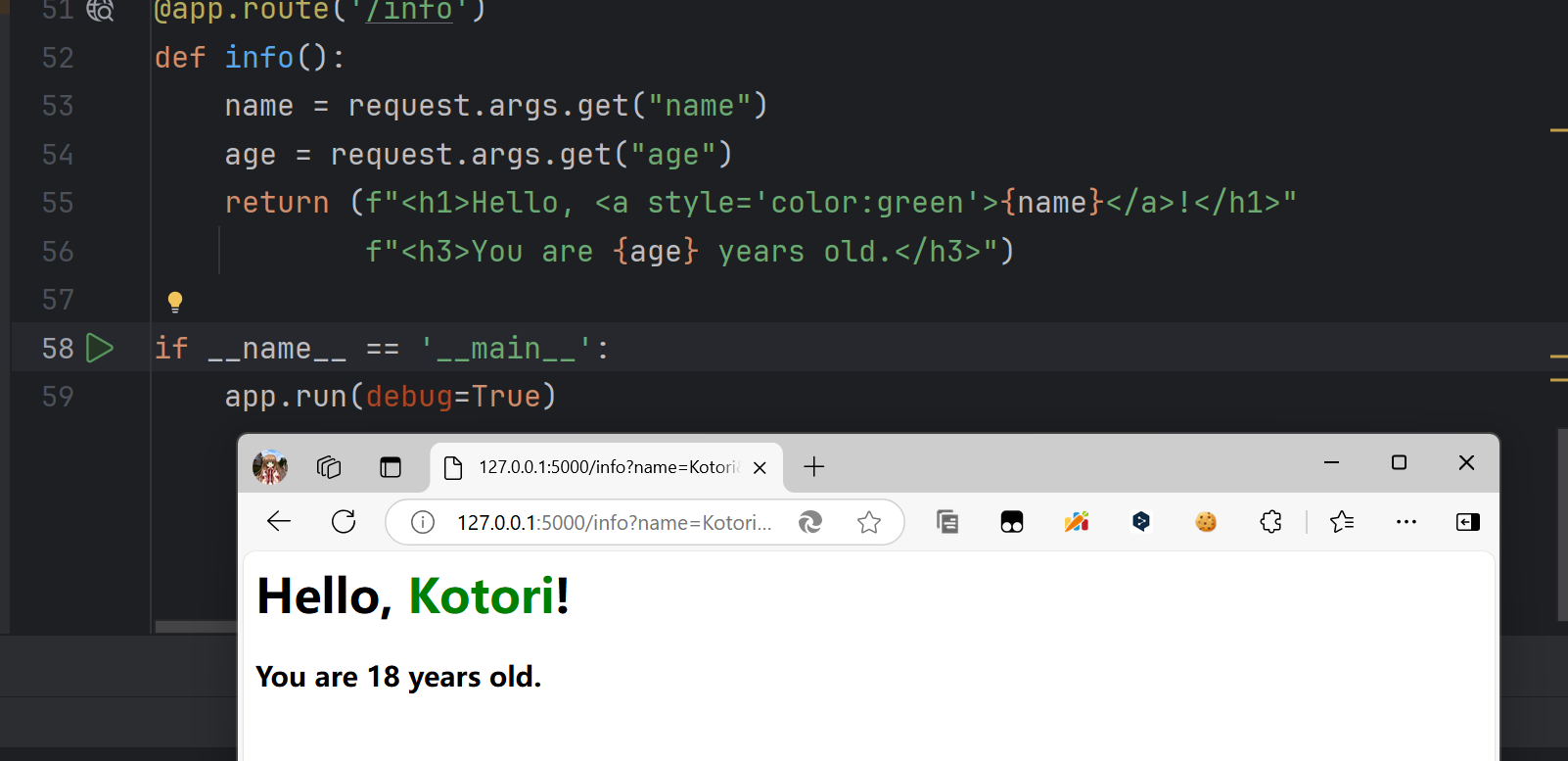This screenshot has height=761, width=1568.
Task: Click the address bar URL field
Action: click(614, 523)
